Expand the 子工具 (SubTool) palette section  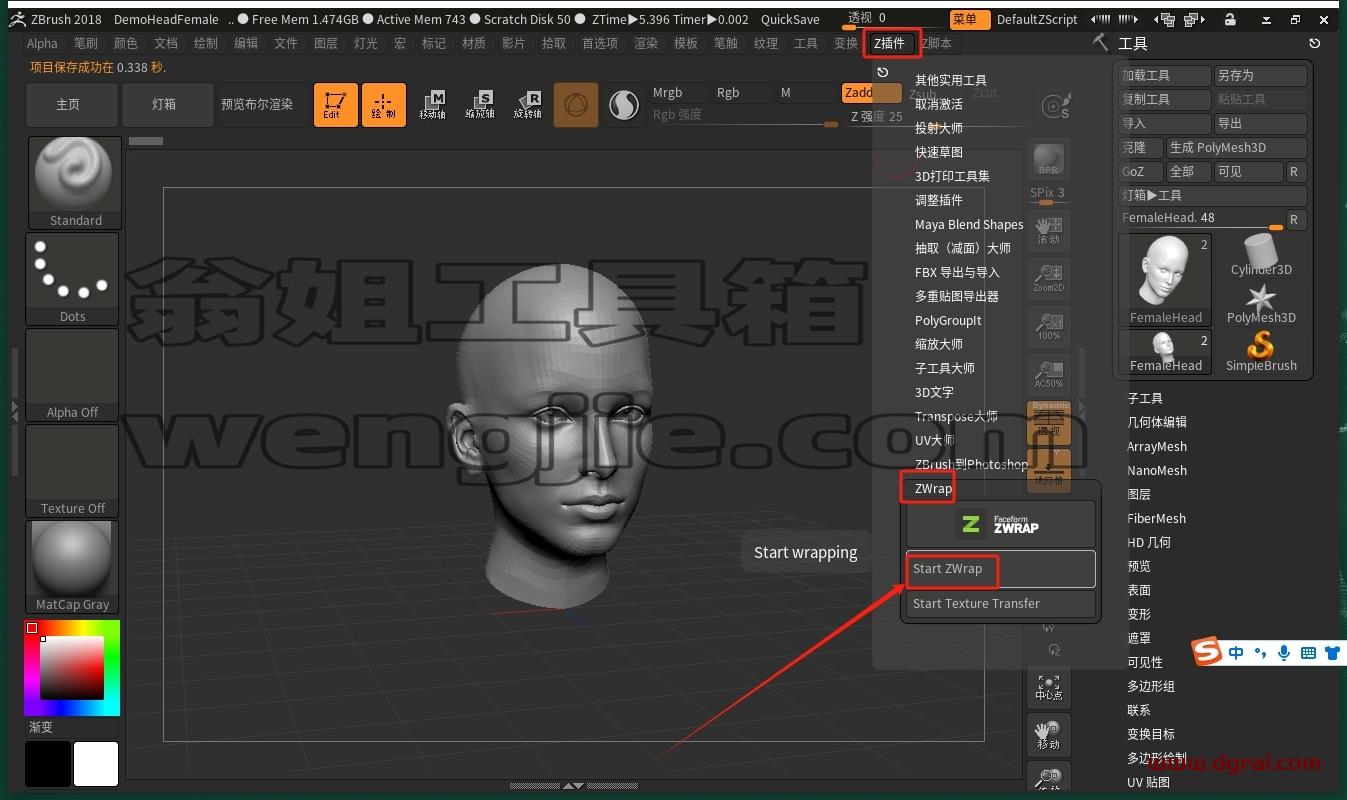coord(1145,398)
